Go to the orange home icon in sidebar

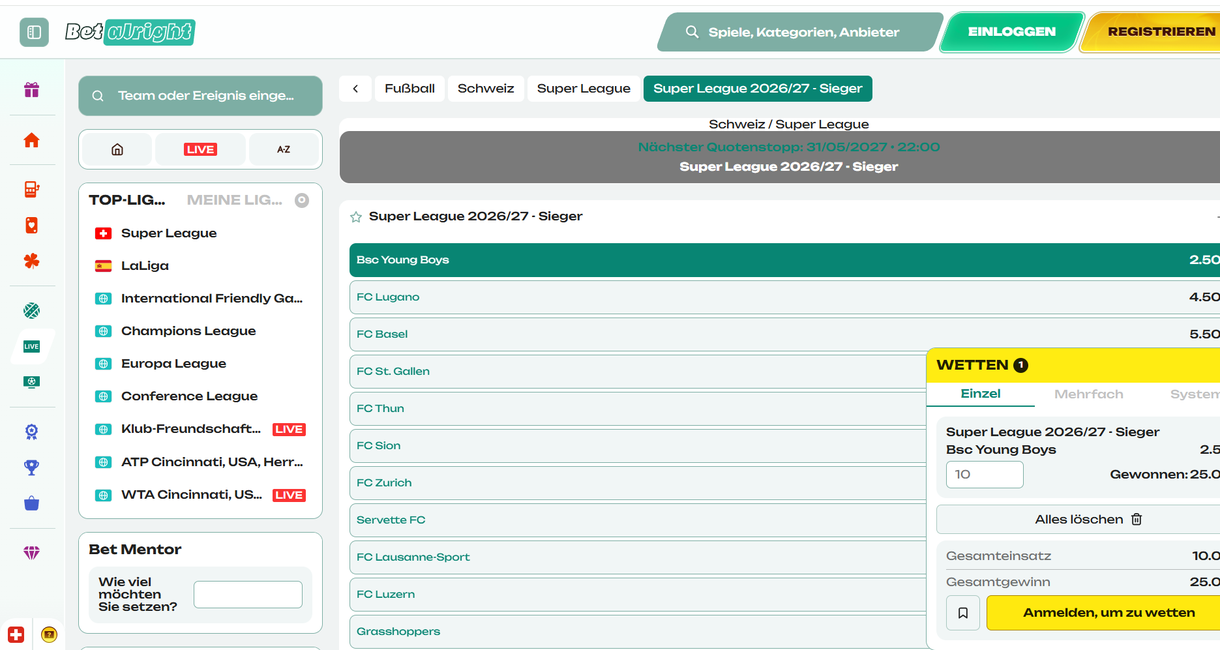[32, 140]
